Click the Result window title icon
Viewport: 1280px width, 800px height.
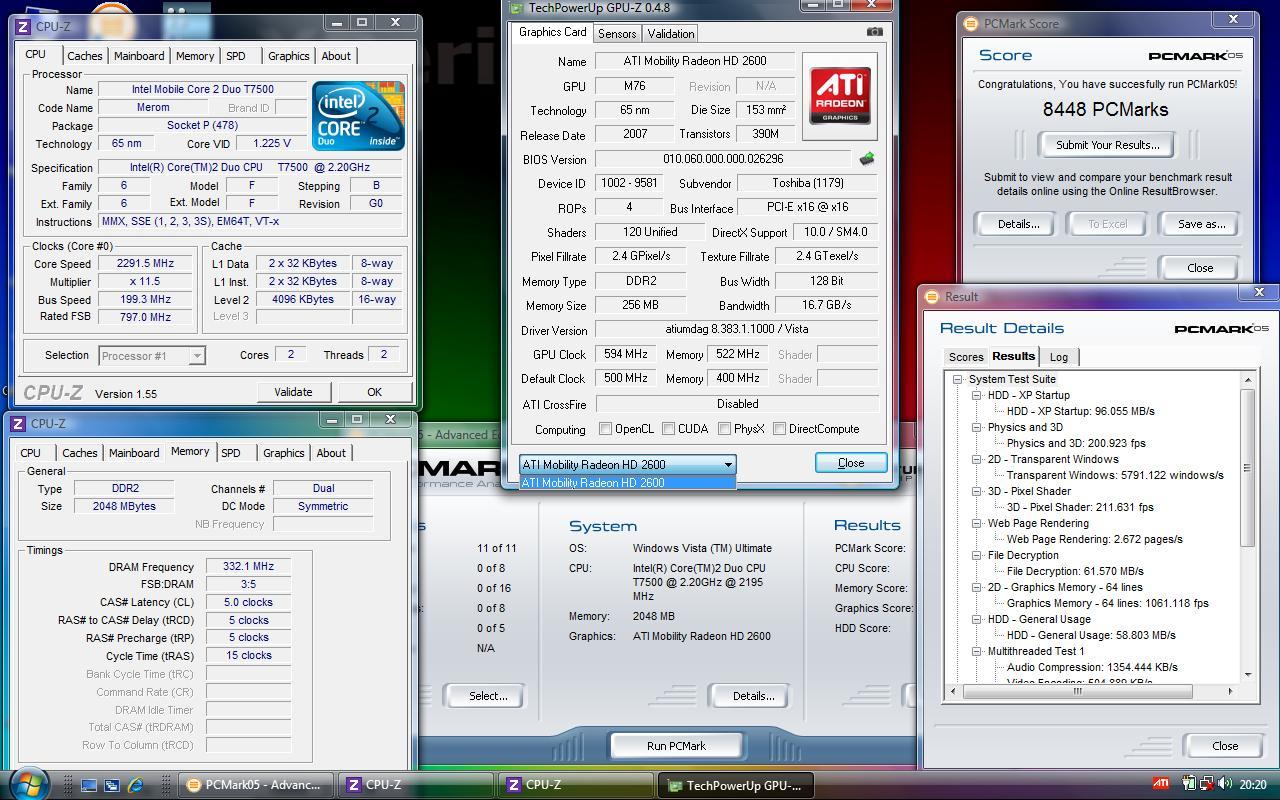click(932, 297)
